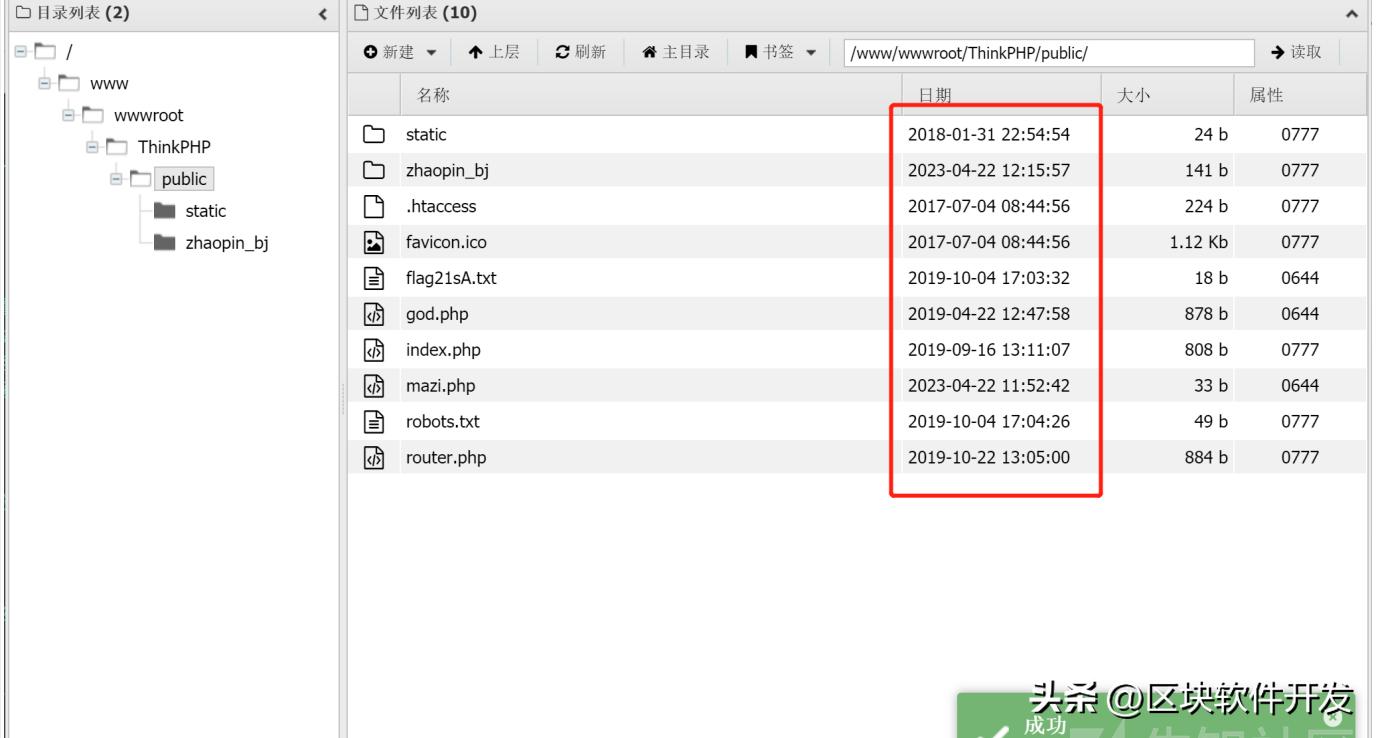1376x738 pixels.
Task: Sort by the 日期 column header
Action: pyautogui.click(x=935, y=95)
